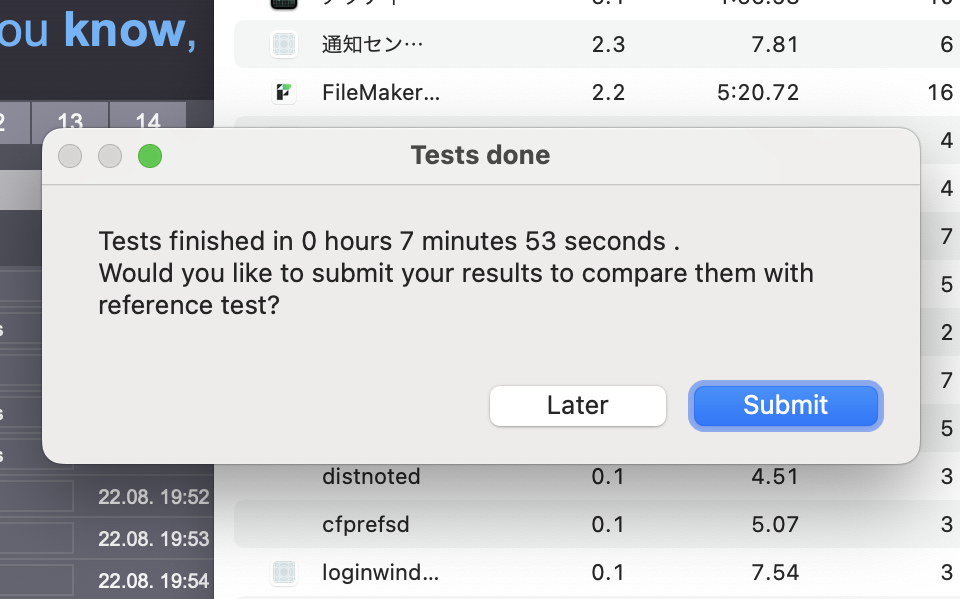Select the loginwindow process name
Viewport: 960px width, 599px height.
coord(380,573)
